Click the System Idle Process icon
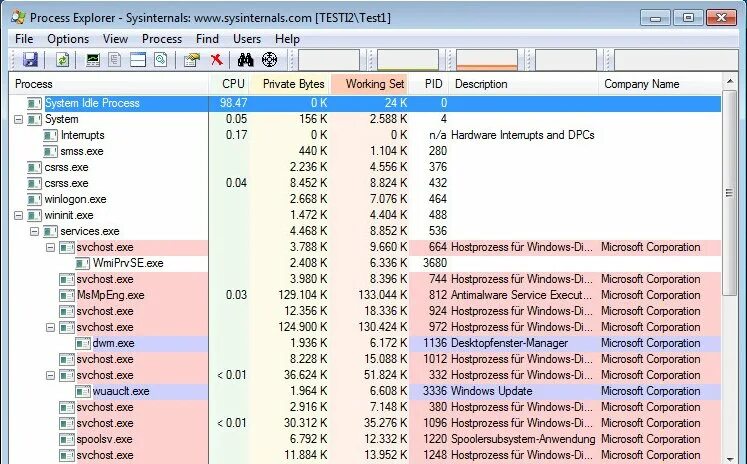Image resolution: width=747 pixels, height=464 pixels. coord(34,103)
